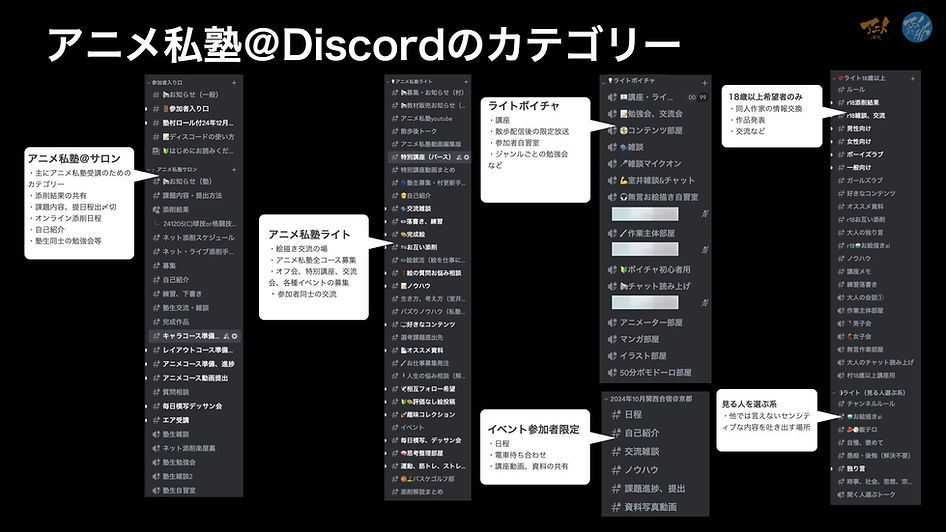
Task: Join 室井雑談&チャット voice channel
Action: (655, 180)
